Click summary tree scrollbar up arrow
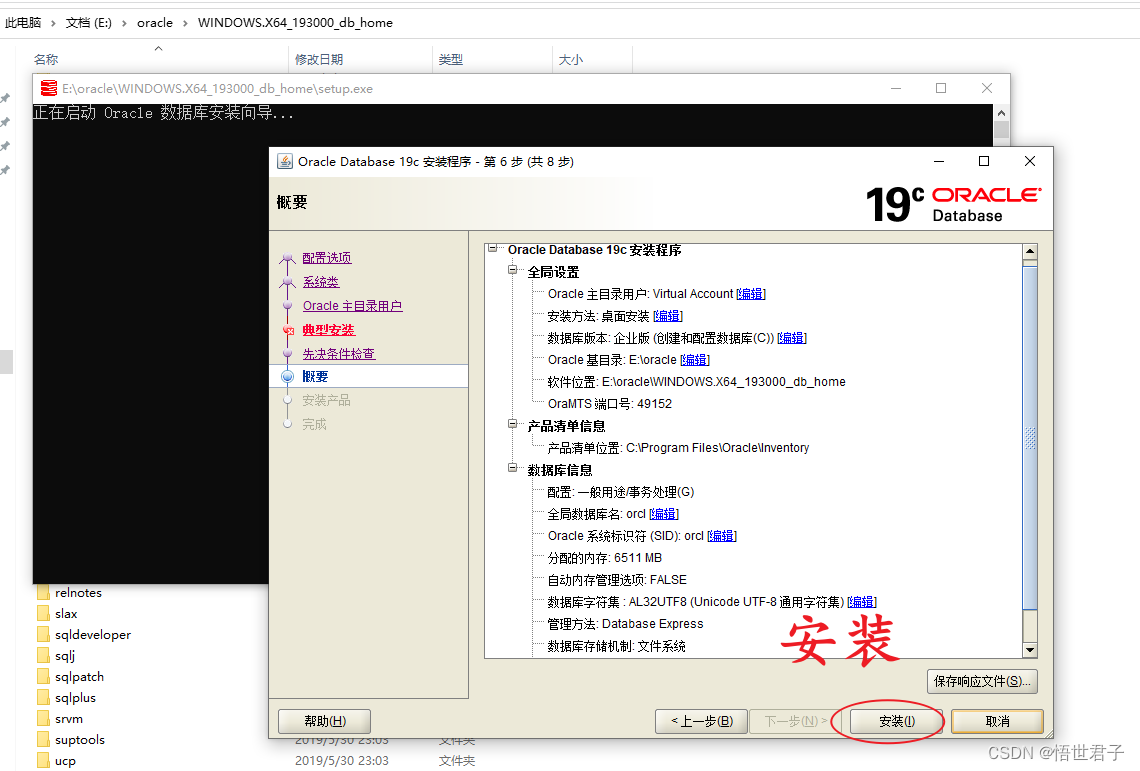 (1029, 252)
